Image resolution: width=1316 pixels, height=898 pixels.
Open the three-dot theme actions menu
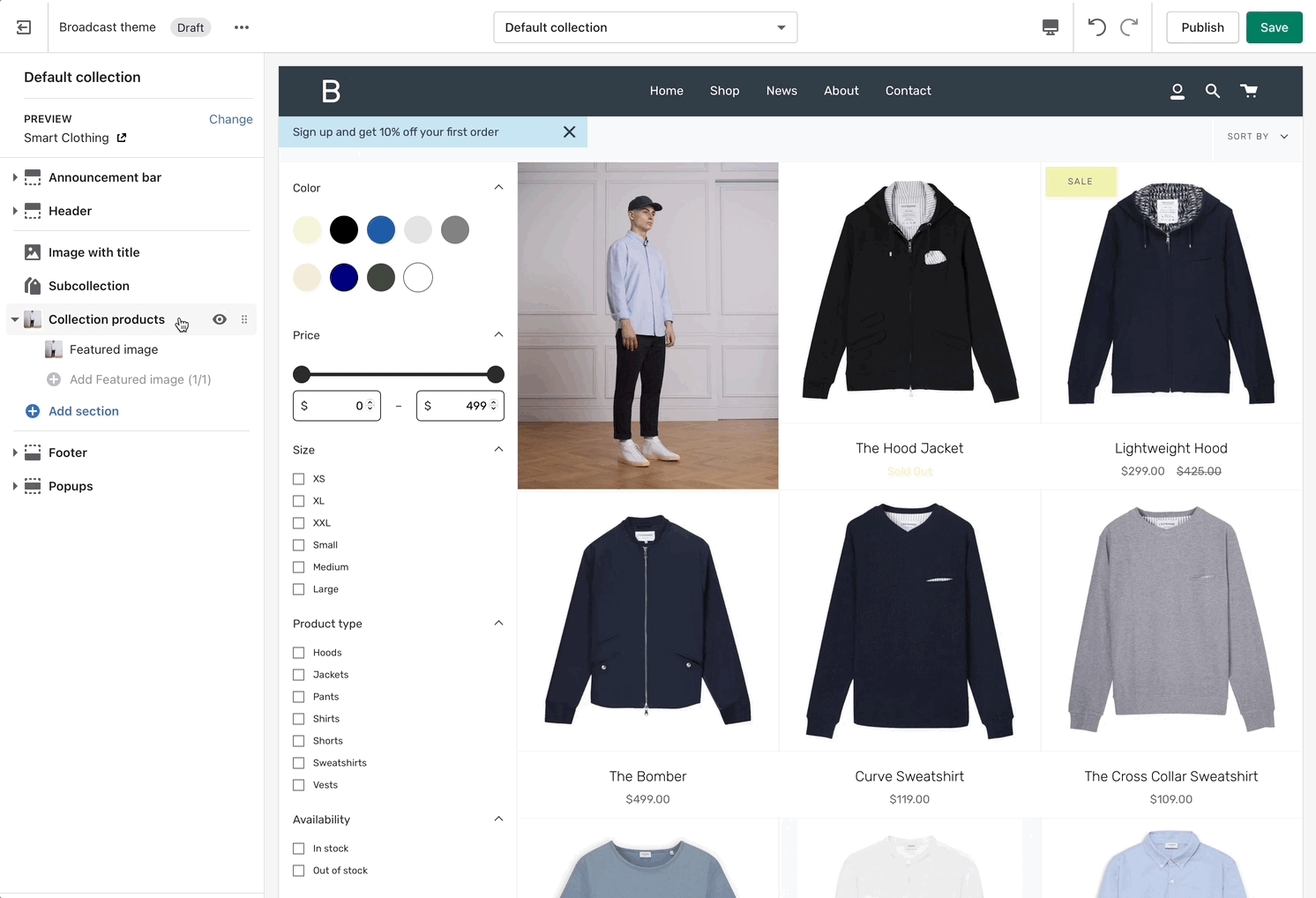pyautogui.click(x=242, y=27)
